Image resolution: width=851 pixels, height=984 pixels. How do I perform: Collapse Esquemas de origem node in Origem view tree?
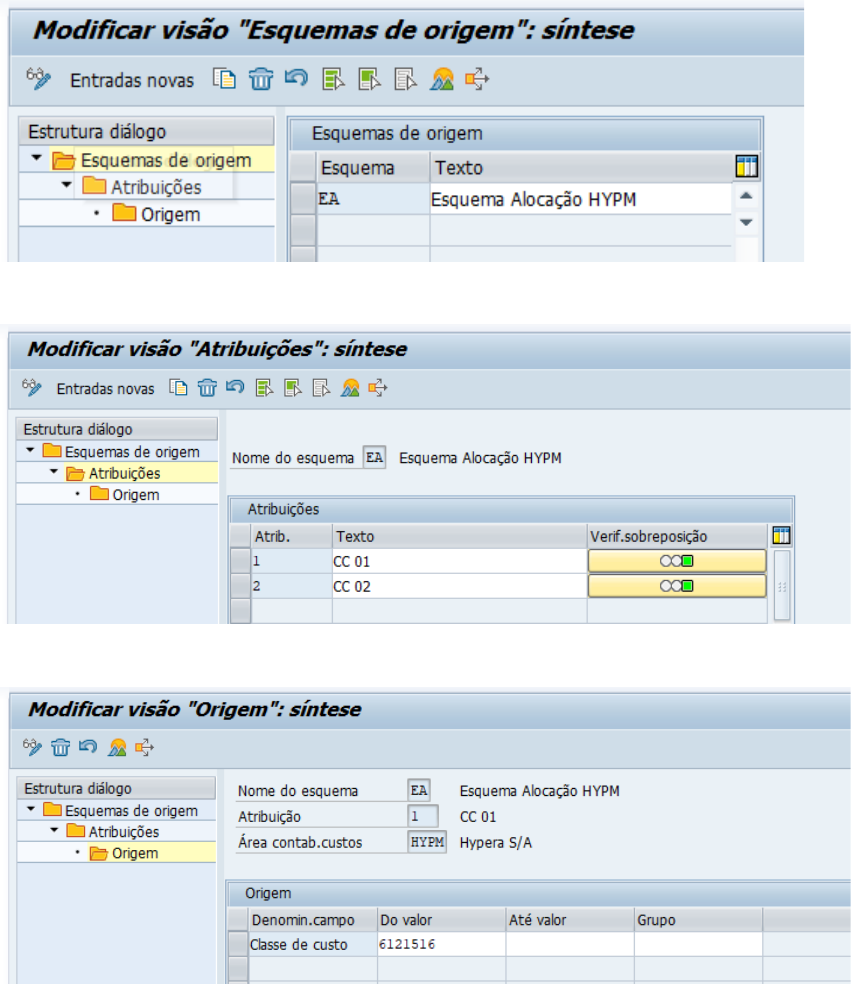[31, 810]
